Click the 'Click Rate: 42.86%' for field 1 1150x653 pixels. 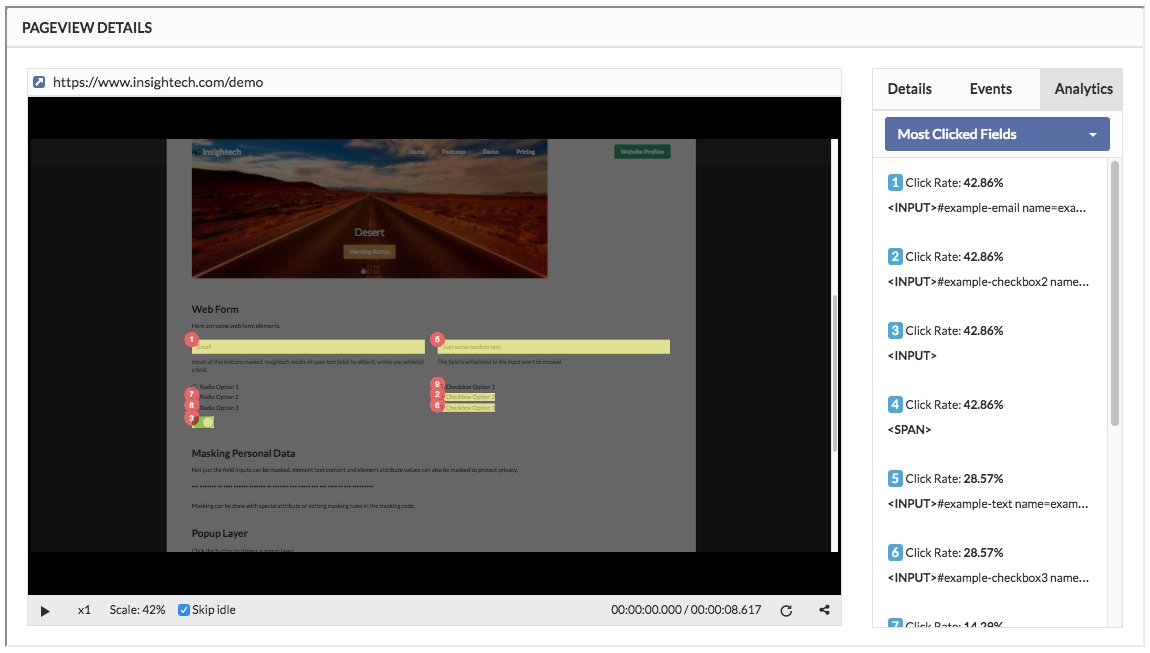click(x=954, y=183)
